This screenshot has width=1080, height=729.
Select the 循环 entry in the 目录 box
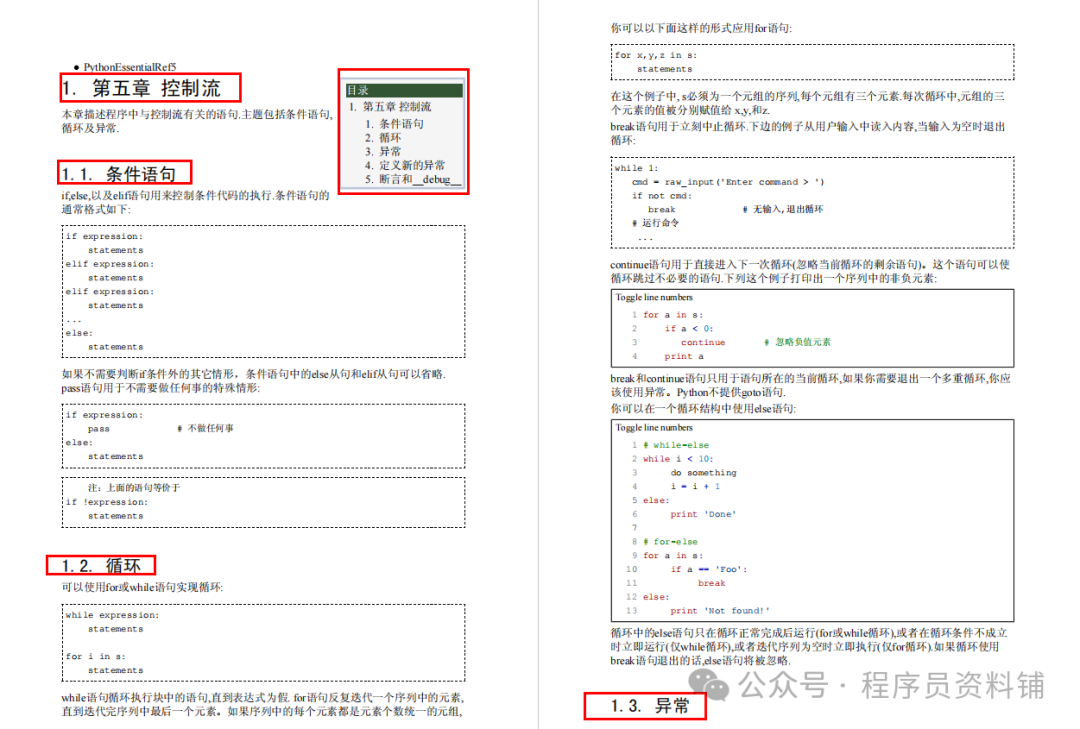pyautogui.click(x=390, y=138)
